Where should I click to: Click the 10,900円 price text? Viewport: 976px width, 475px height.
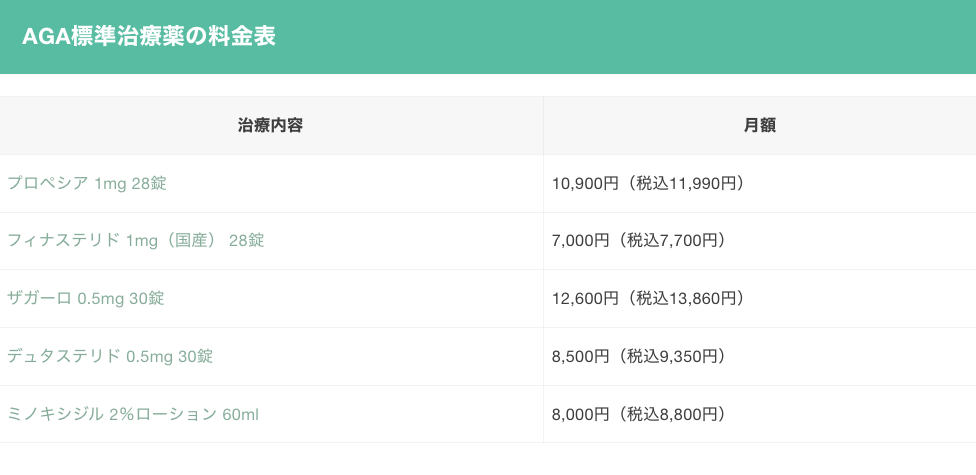point(585,183)
